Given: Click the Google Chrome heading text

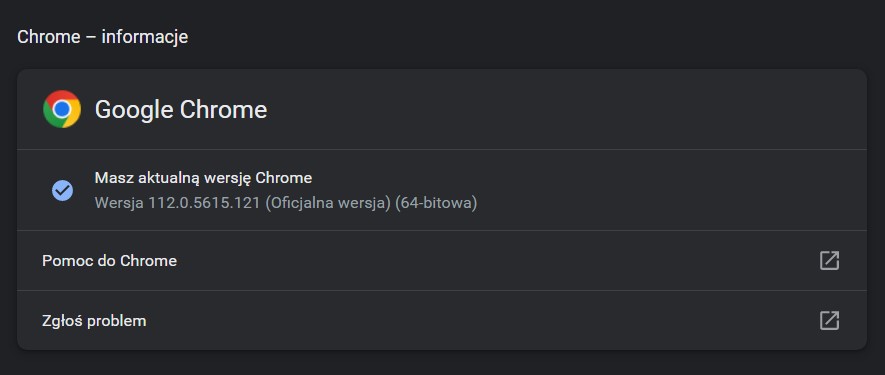Looking at the screenshot, I should [x=181, y=110].
